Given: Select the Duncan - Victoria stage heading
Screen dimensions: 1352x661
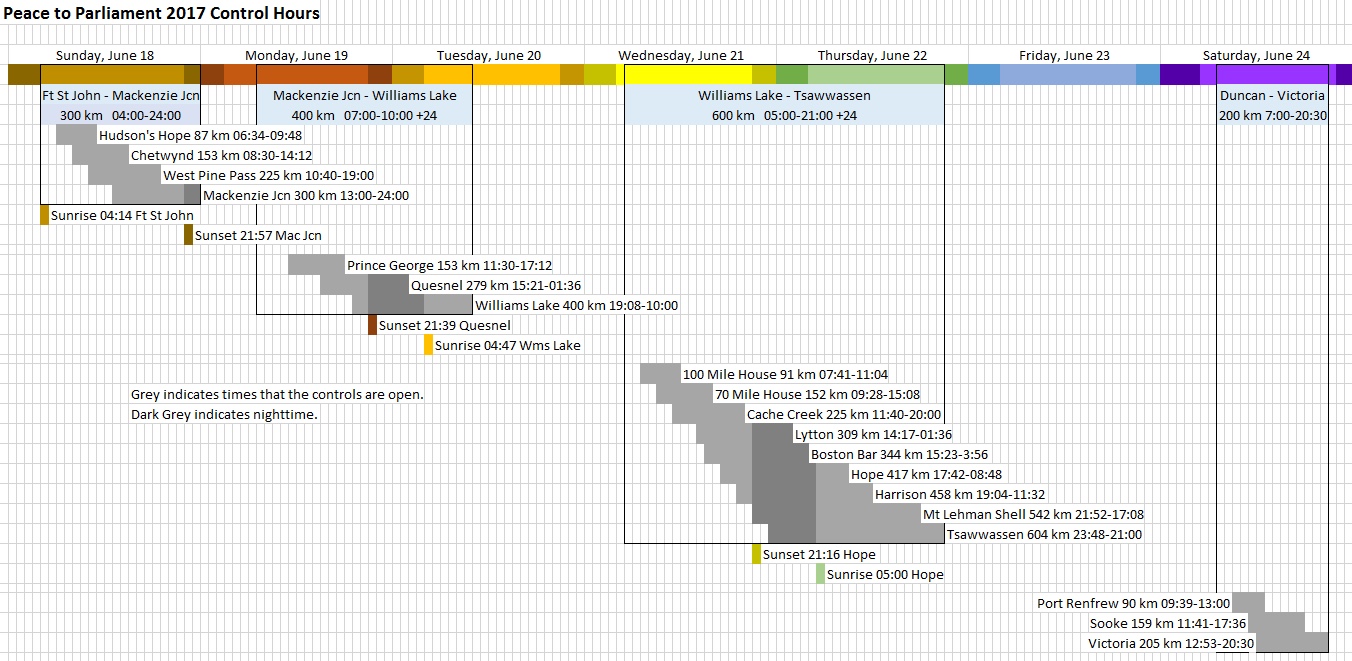Looking at the screenshot, I should click(x=1272, y=96).
